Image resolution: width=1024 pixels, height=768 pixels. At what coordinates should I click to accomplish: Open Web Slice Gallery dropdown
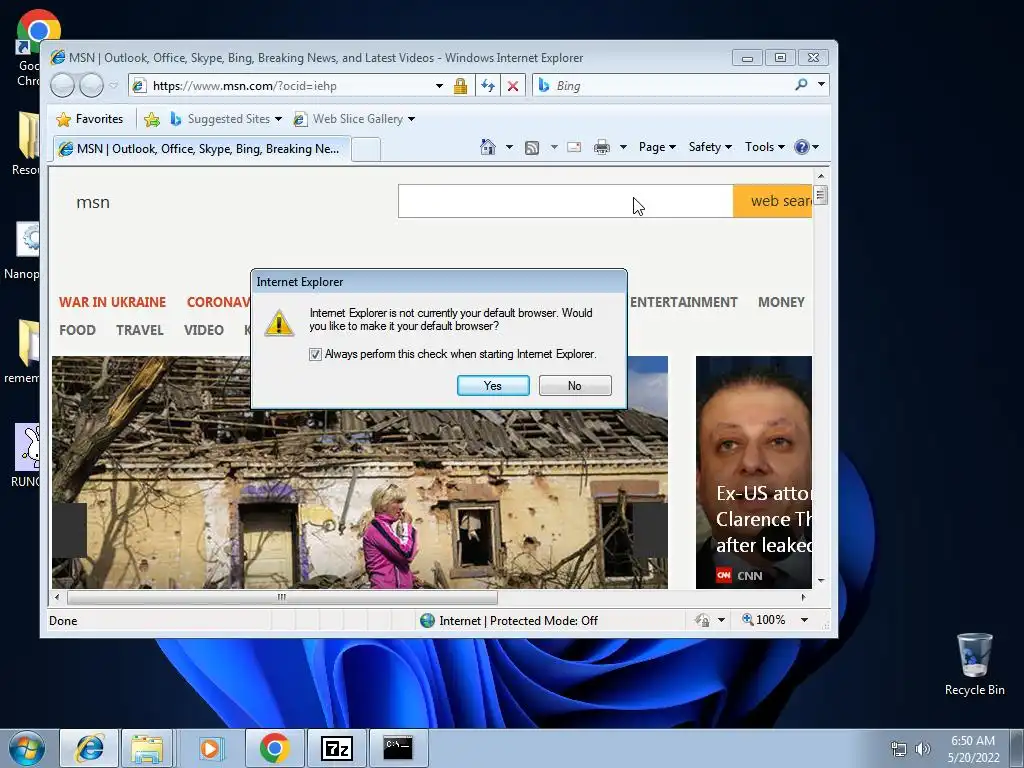point(354,119)
